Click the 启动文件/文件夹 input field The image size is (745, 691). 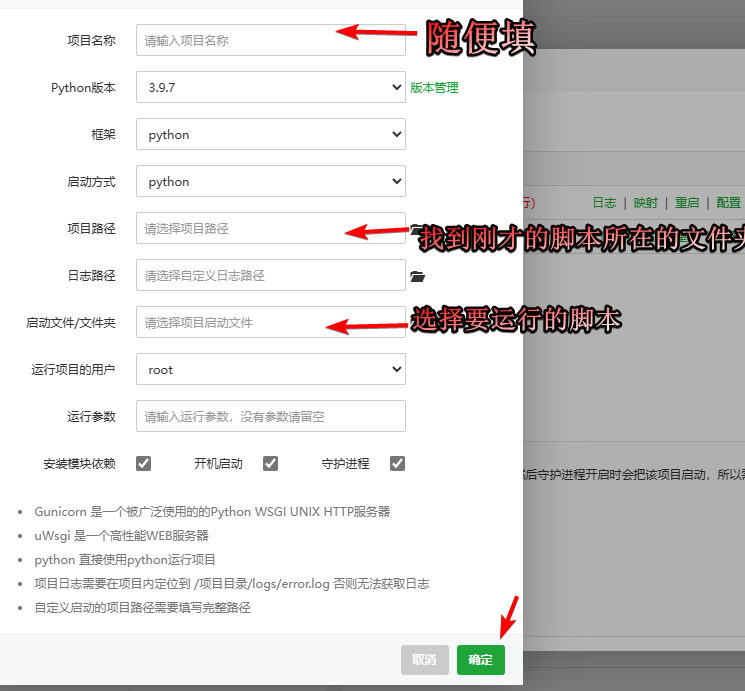(230, 323)
